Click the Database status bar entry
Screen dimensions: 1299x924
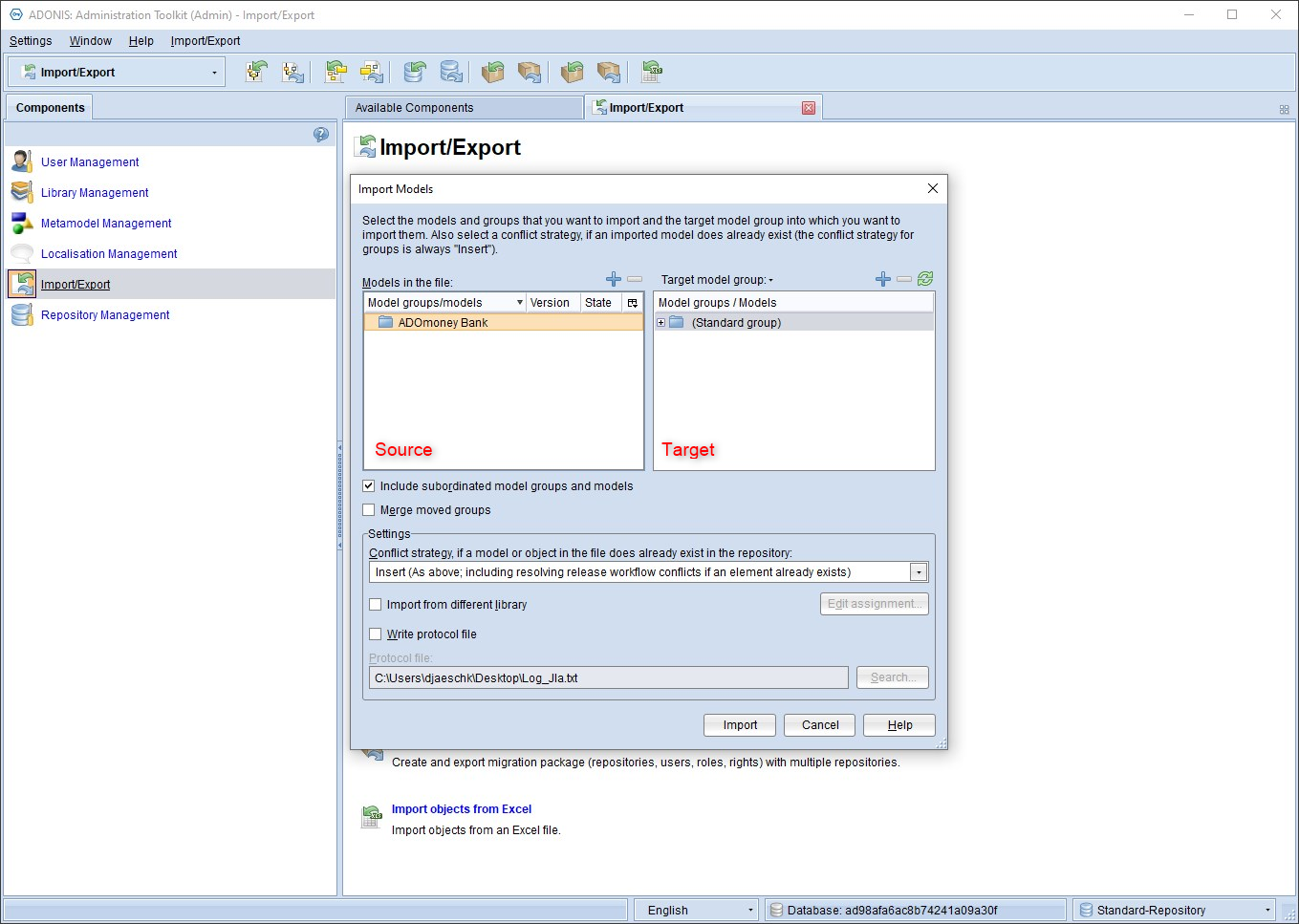click(915, 911)
